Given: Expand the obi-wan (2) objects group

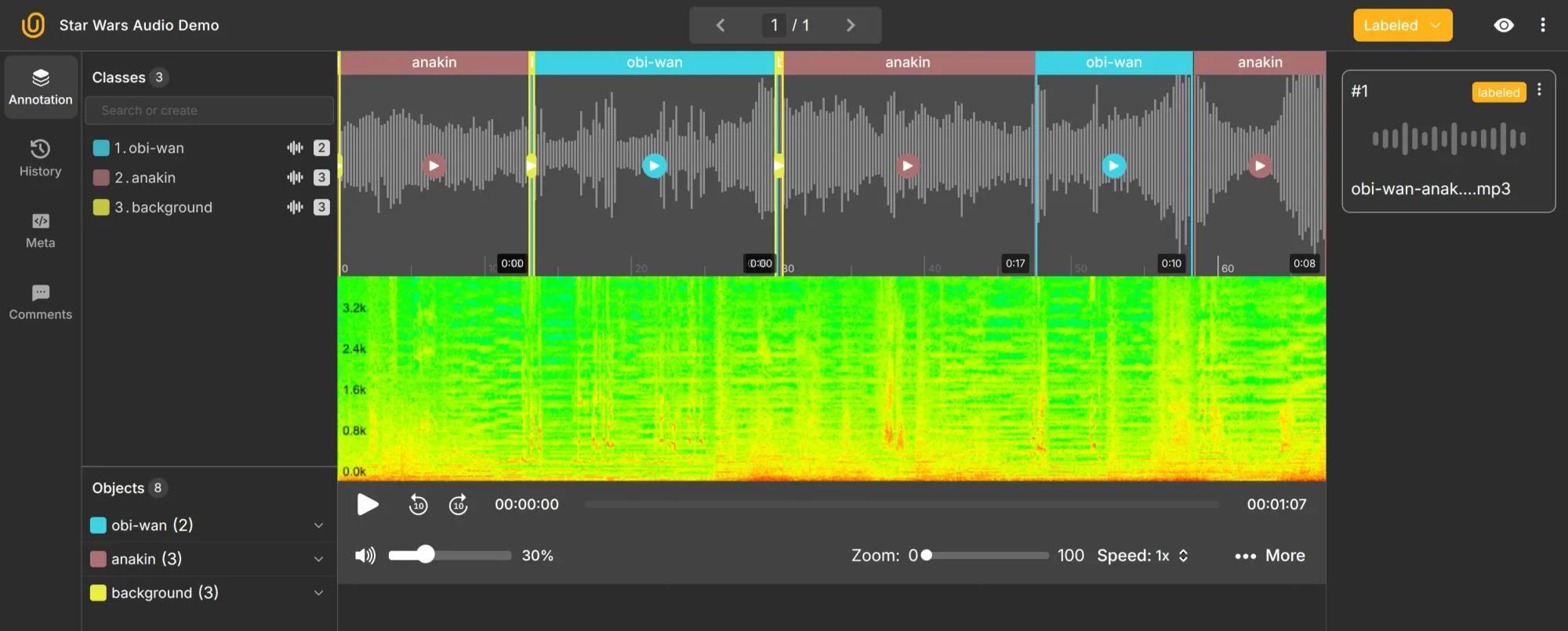Looking at the screenshot, I should click(x=318, y=525).
